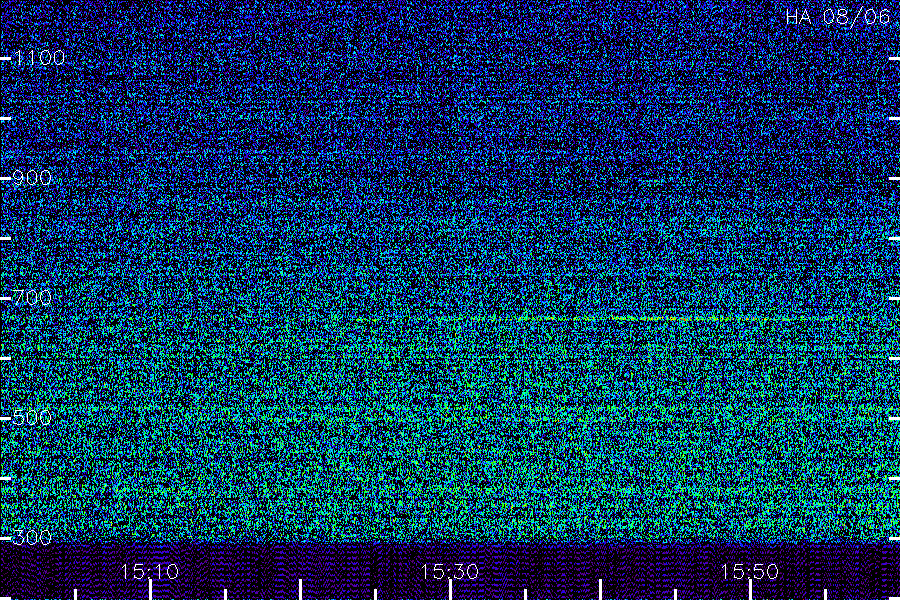Click the 300 frequency axis label
The width and height of the screenshot is (900, 600).
[32, 538]
